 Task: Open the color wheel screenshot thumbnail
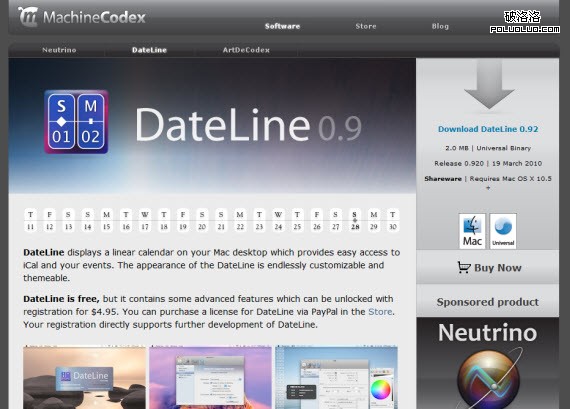coord(337,377)
